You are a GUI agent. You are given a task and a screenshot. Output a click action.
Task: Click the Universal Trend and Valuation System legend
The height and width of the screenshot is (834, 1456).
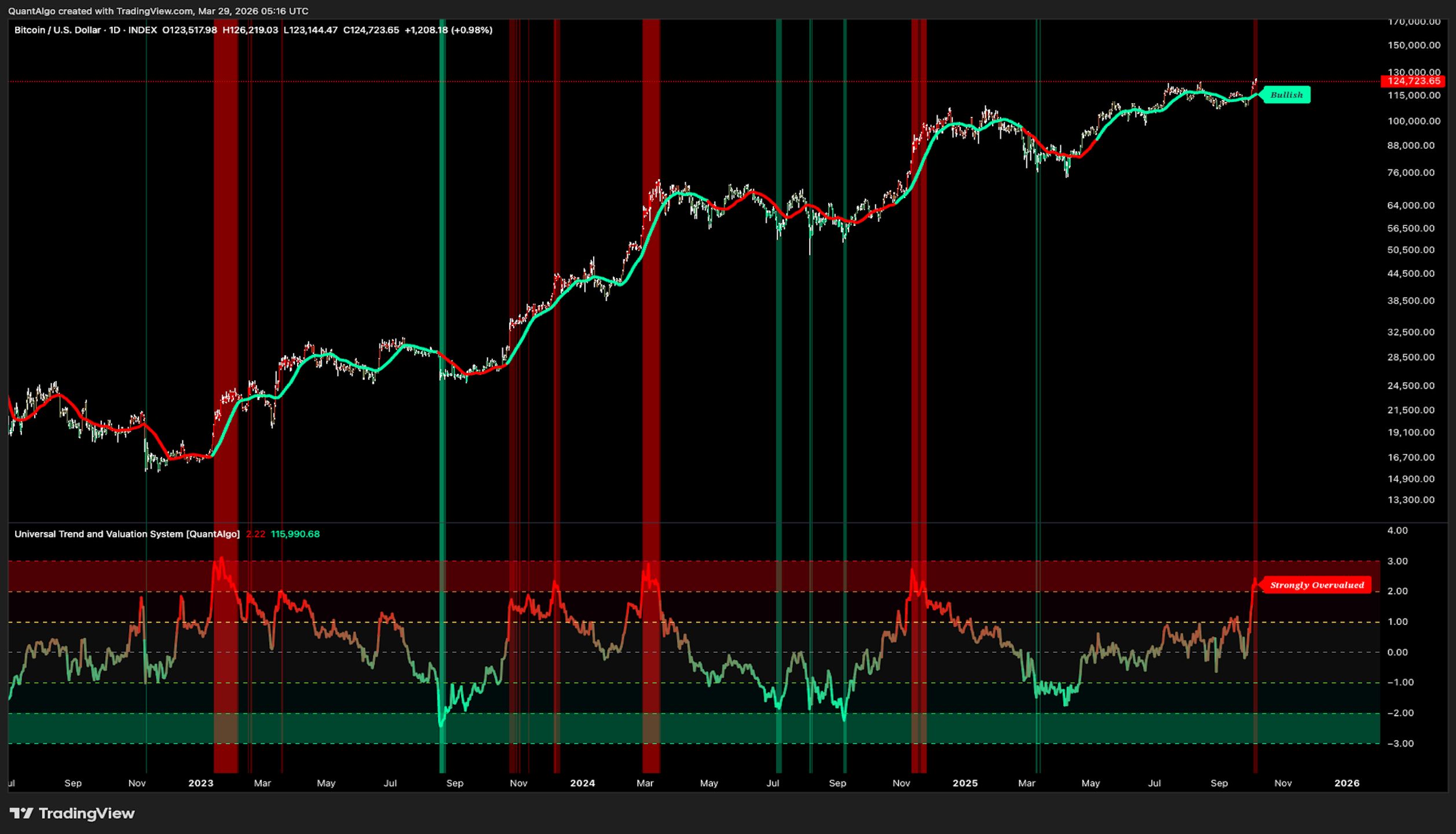tap(127, 534)
